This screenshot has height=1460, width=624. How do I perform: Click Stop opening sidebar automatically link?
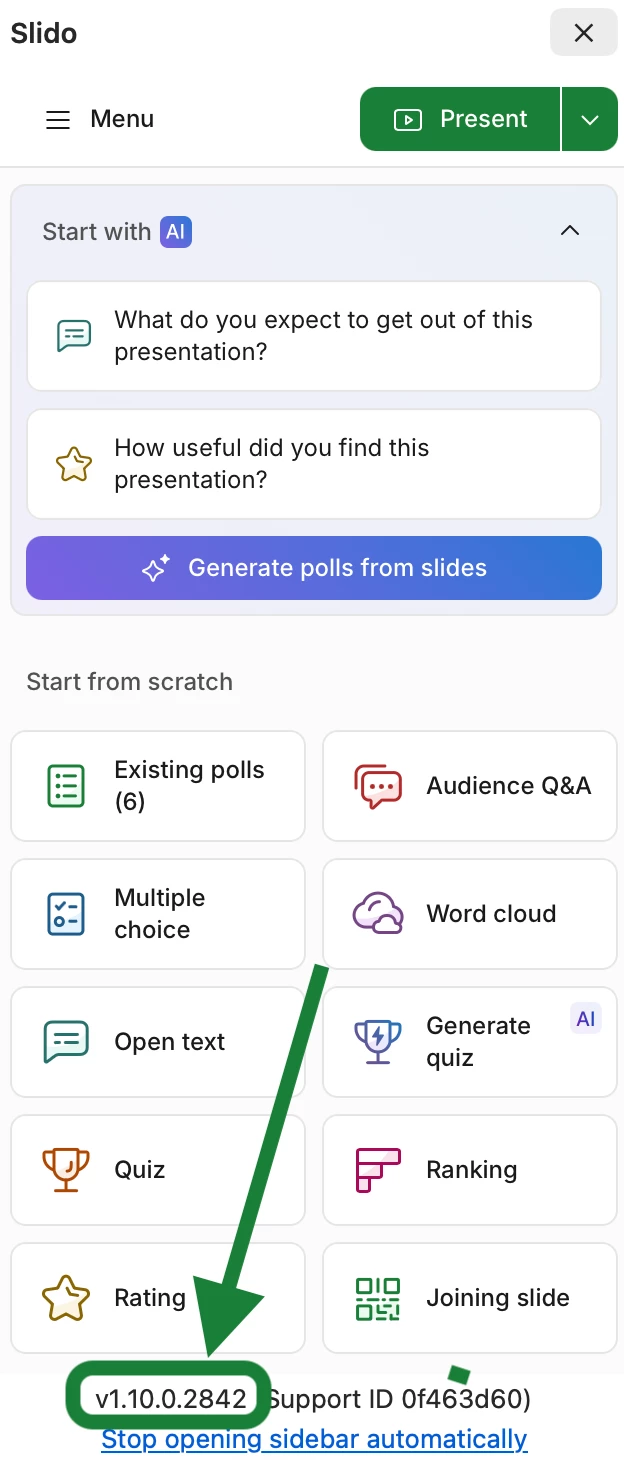tap(314, 1440)
